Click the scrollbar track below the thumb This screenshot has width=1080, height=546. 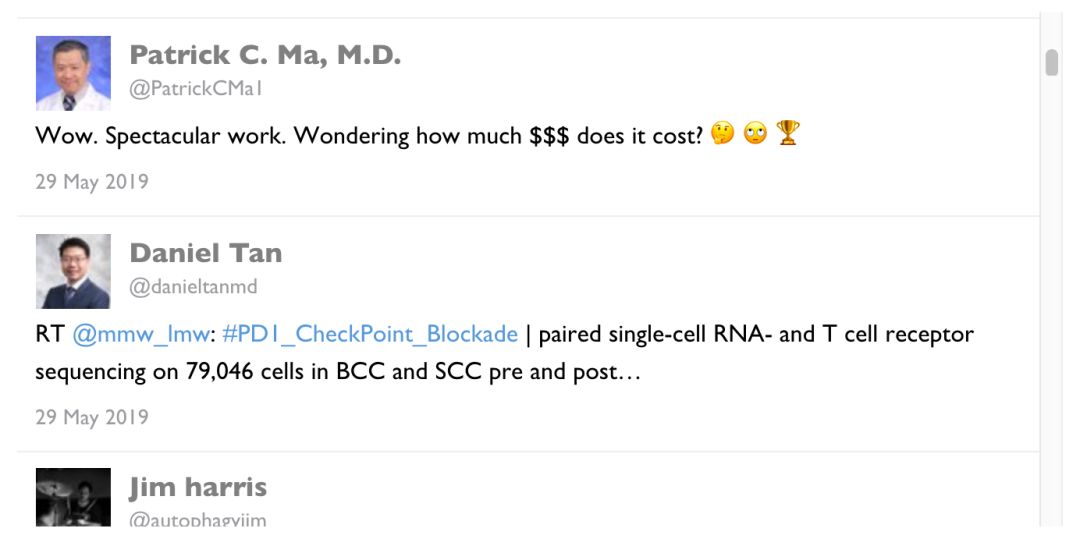[1051, 300]
